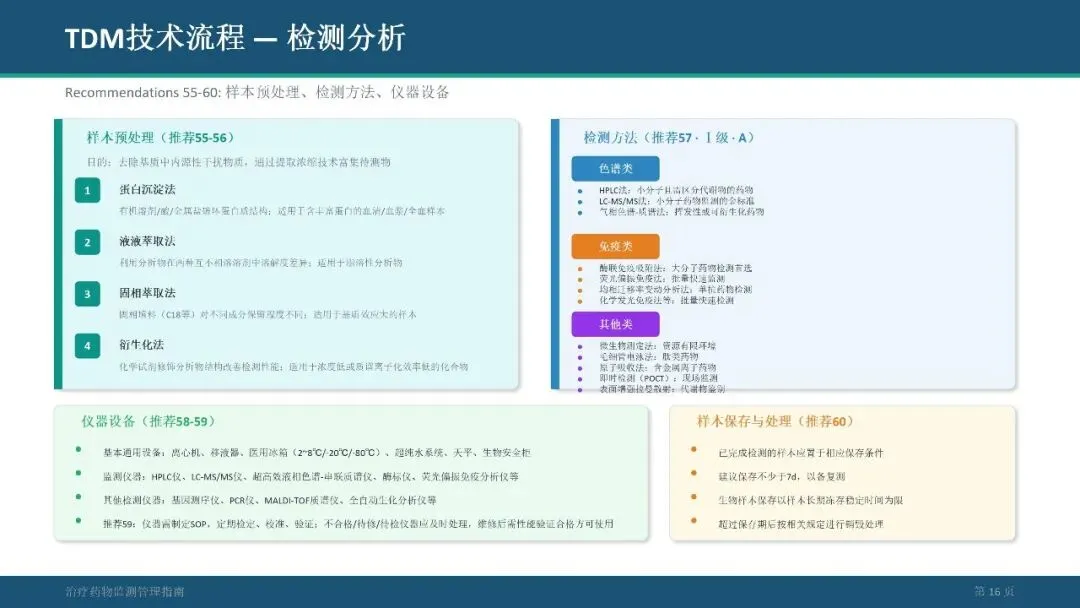
Task: Click the heading 衍生化法
Action: point(141,344)
